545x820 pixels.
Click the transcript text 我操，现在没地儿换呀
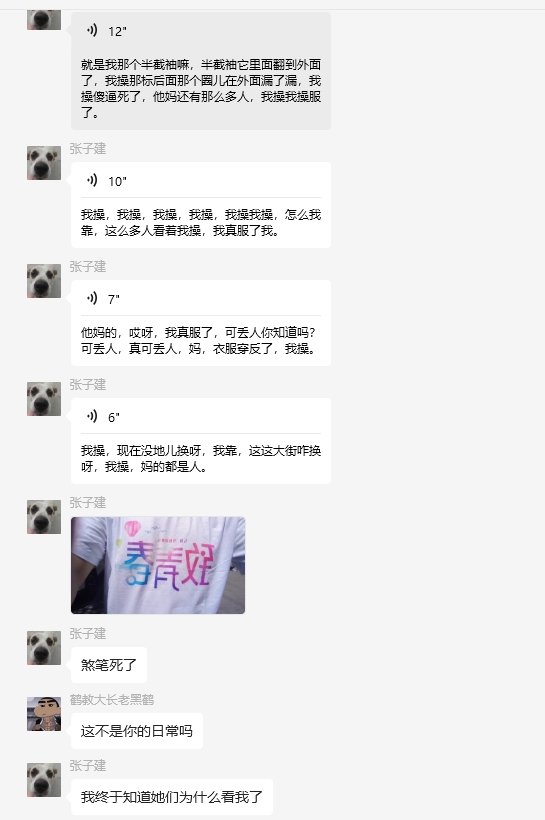pyautogui.click(x=201, y=459)
